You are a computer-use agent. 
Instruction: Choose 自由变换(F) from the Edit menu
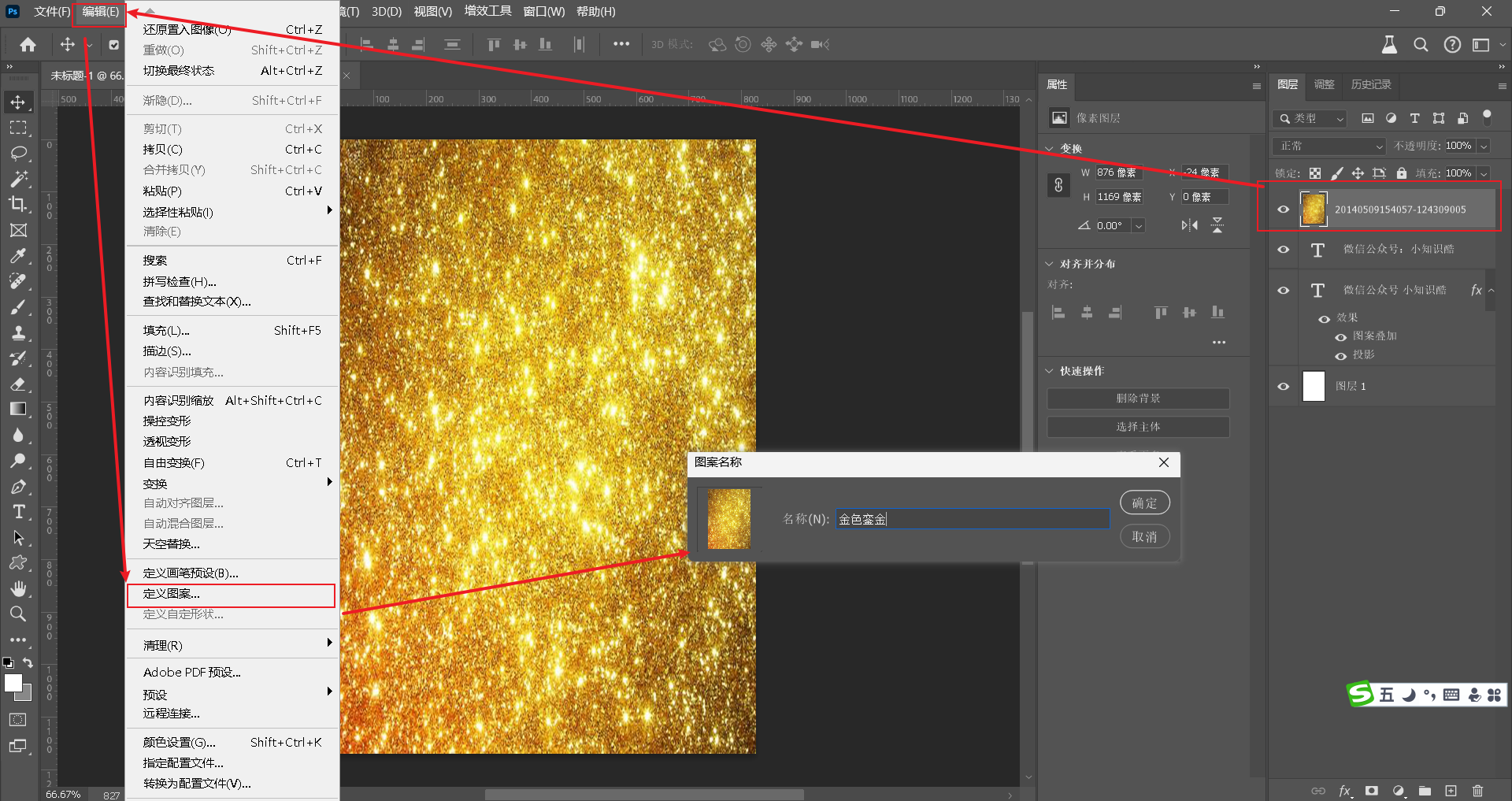pos(232,463)
